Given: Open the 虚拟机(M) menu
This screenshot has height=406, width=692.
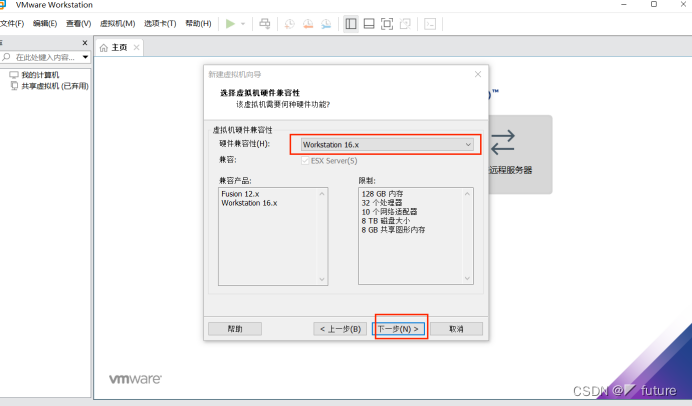Looking at the screenshot, I should (117, 24).
